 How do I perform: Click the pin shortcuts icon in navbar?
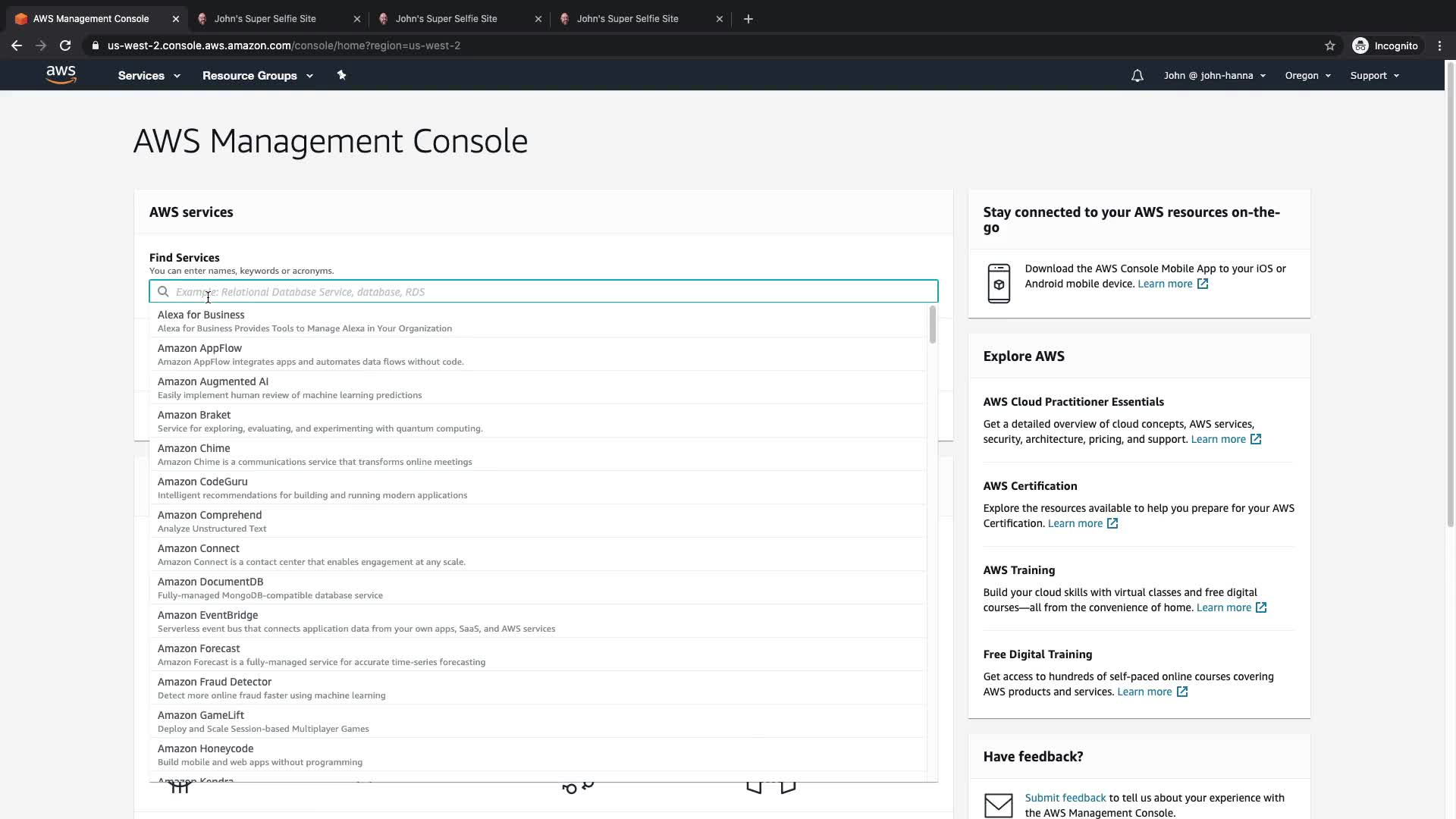click(x=341, y=75)
